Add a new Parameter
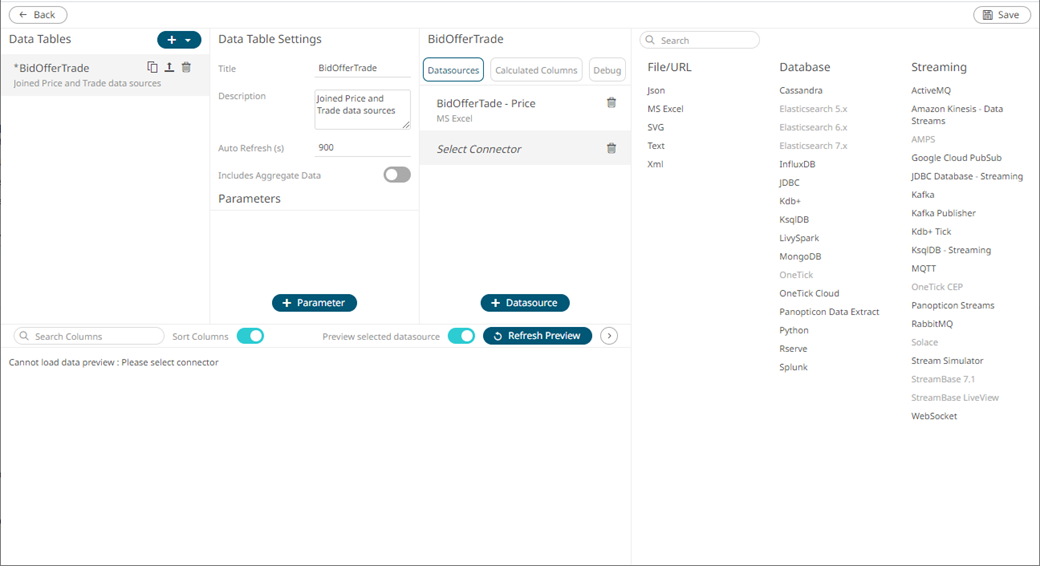The image size is (1040, 566). [314, 303]
